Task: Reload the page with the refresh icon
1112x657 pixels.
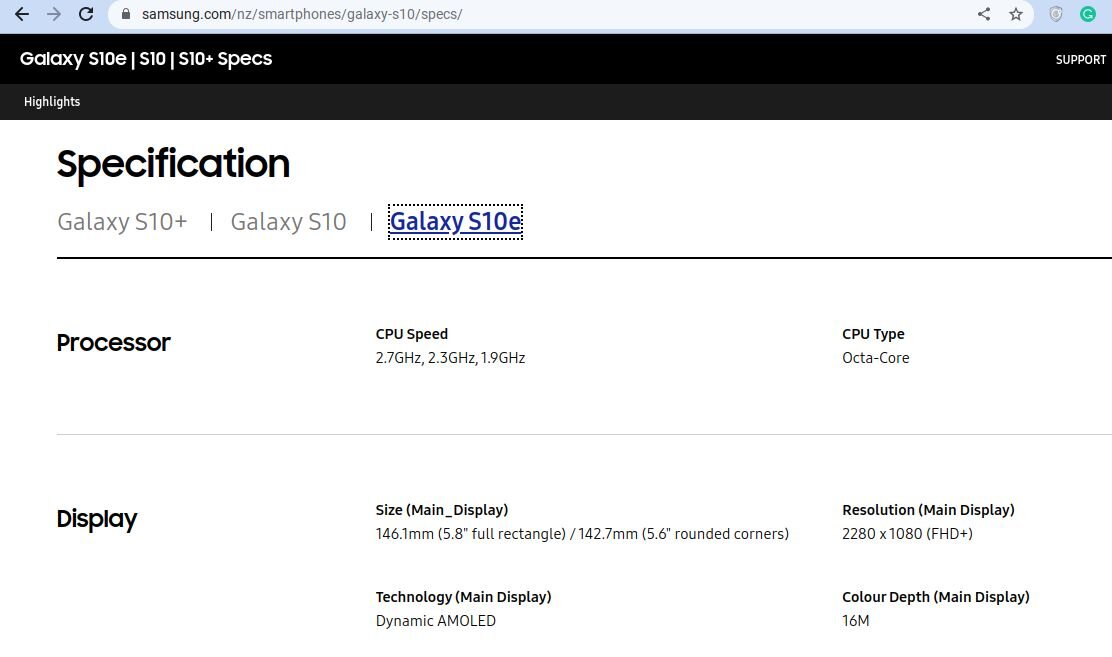Action: point(86,14)
